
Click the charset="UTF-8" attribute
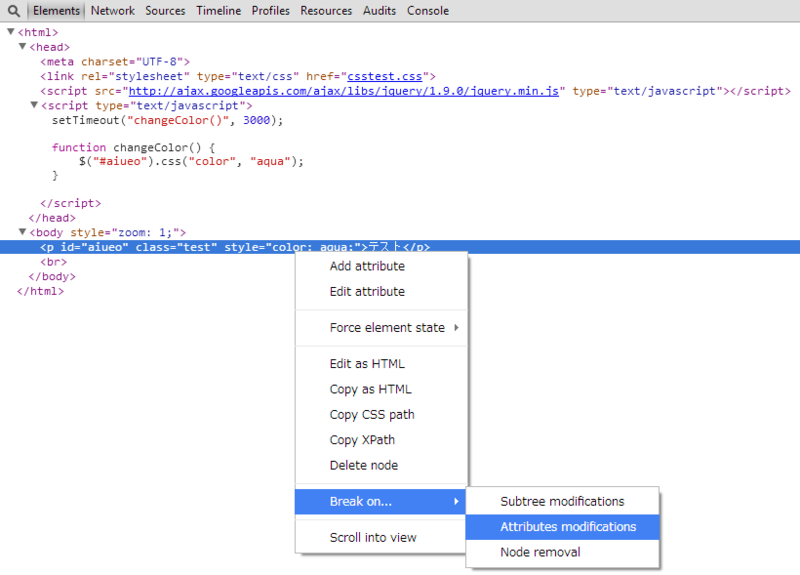pos(132,62)
